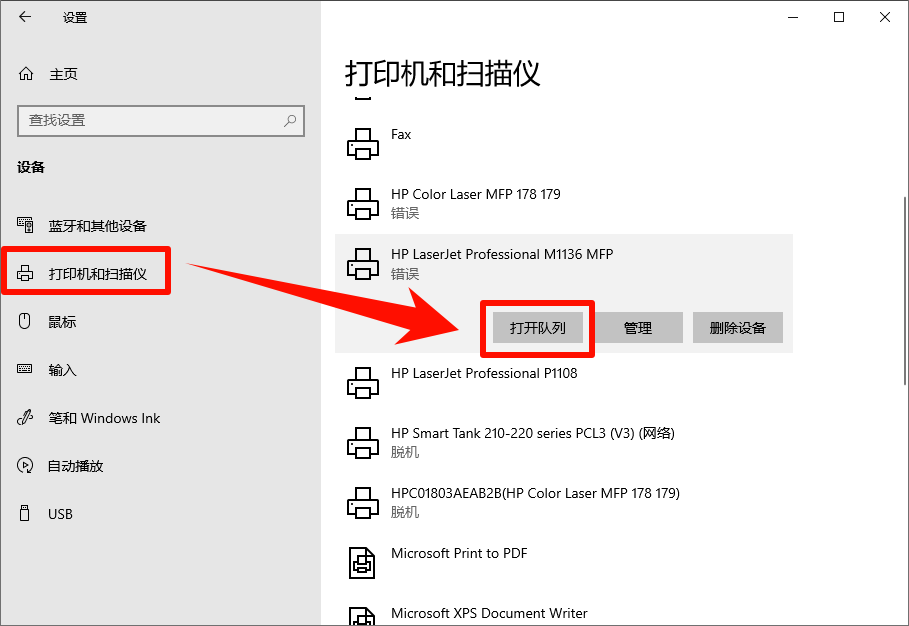Open the 自动播放 settings page
This screenshot has height=626, width=909.
tap(75, 466)
